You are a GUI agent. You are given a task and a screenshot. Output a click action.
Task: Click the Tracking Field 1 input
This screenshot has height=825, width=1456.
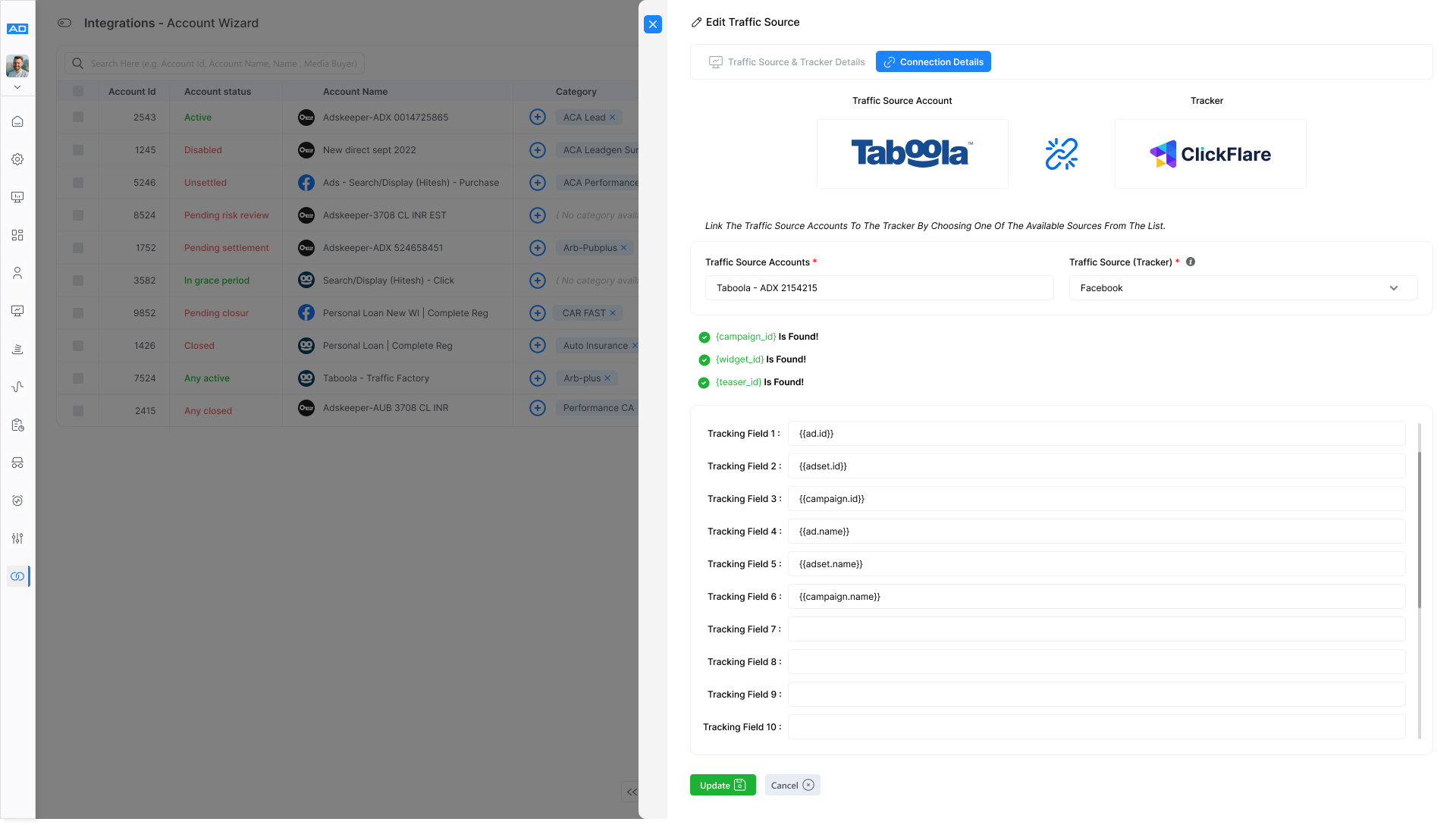[1097, 434]
